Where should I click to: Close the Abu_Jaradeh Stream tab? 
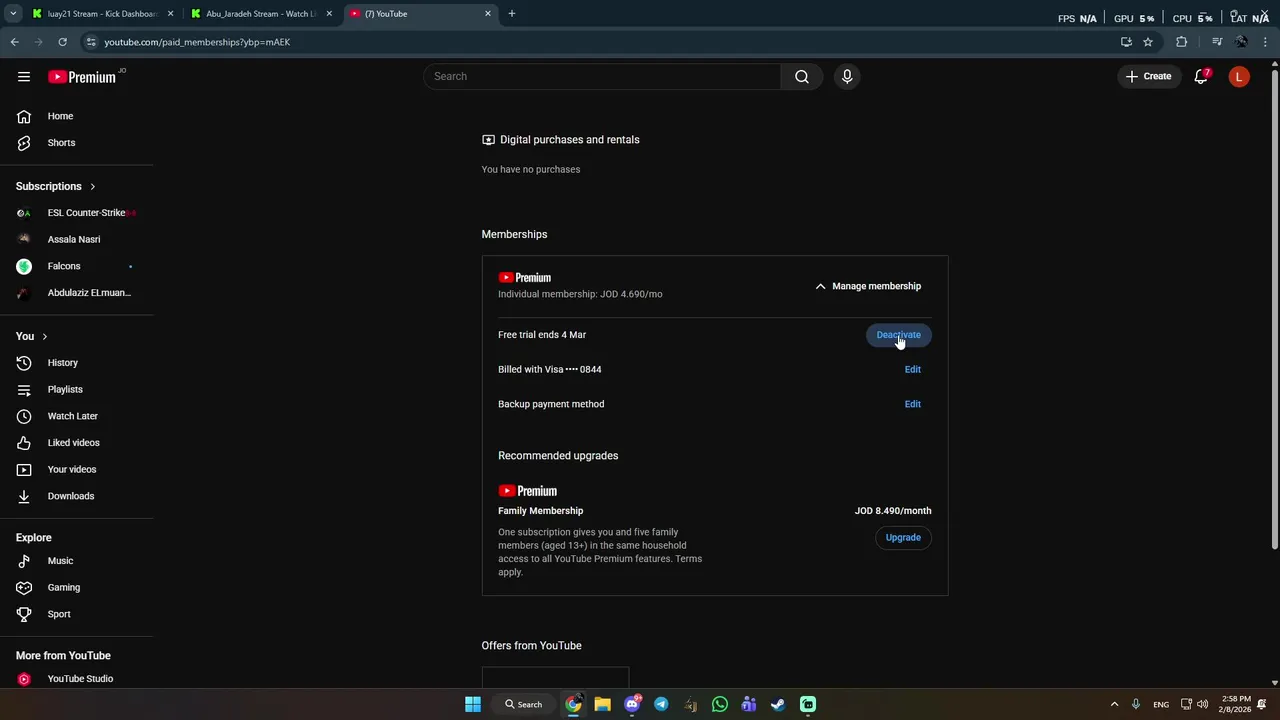click(x=329, y=14)
